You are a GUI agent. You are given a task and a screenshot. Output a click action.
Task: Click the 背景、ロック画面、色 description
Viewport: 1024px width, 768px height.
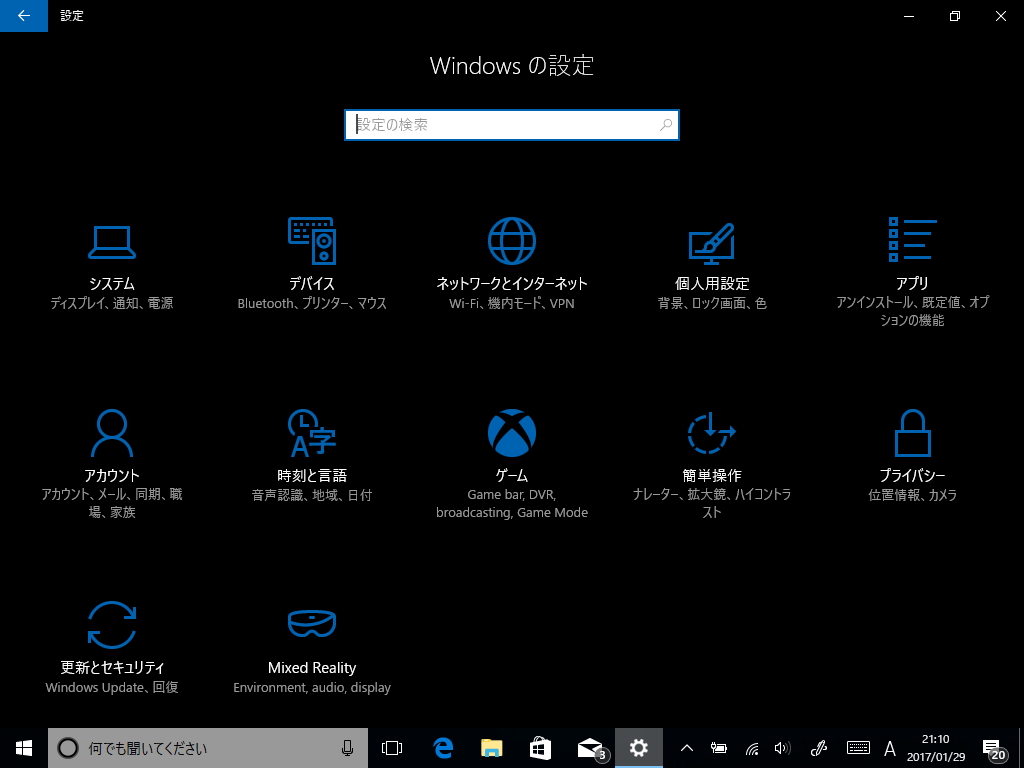712,303
